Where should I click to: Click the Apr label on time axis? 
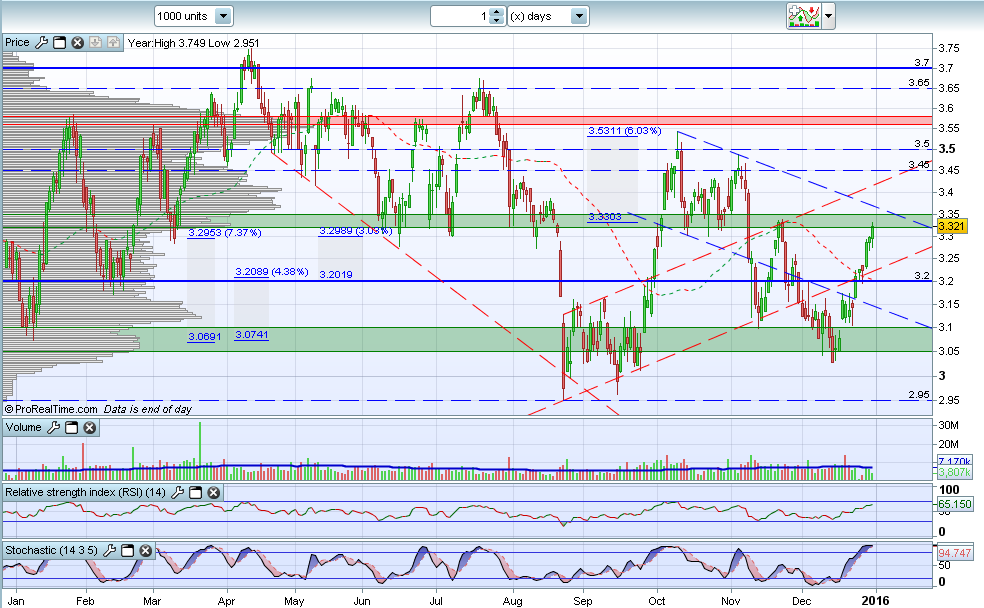(x=226, y=601)
